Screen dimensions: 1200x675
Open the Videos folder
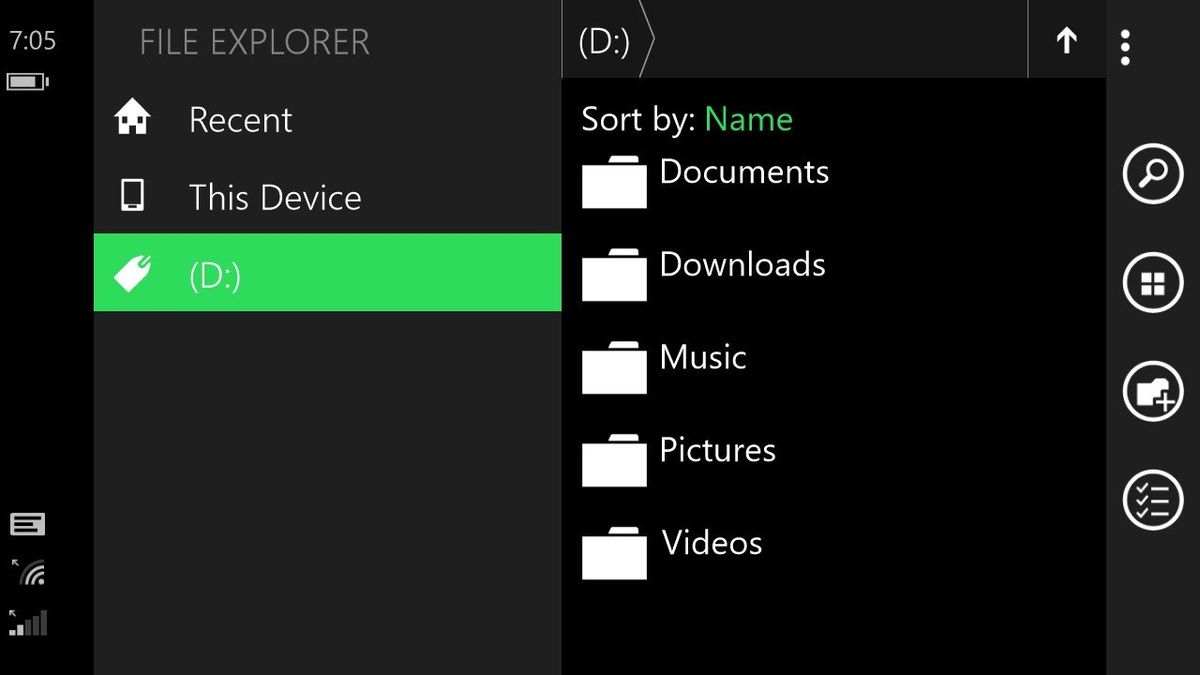pos(711,543)
